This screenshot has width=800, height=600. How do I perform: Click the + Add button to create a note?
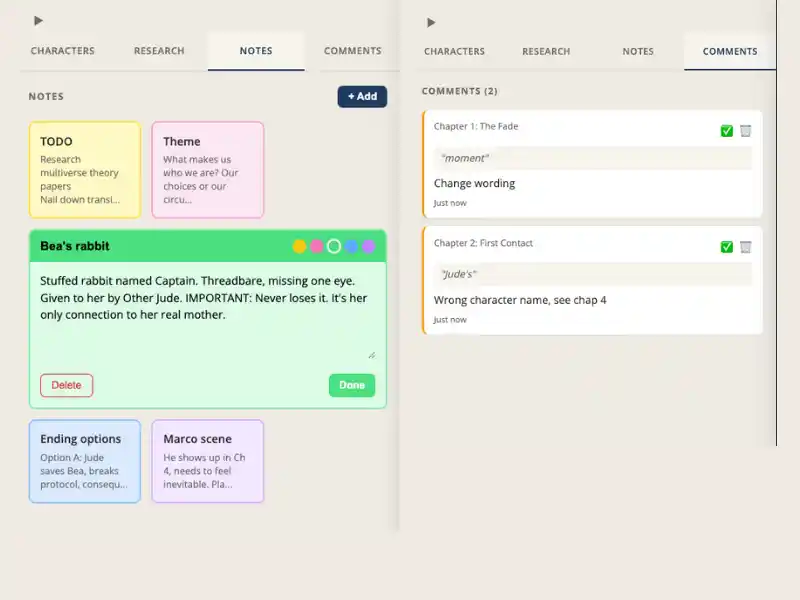pyautogui.click(x=362, y=96)
